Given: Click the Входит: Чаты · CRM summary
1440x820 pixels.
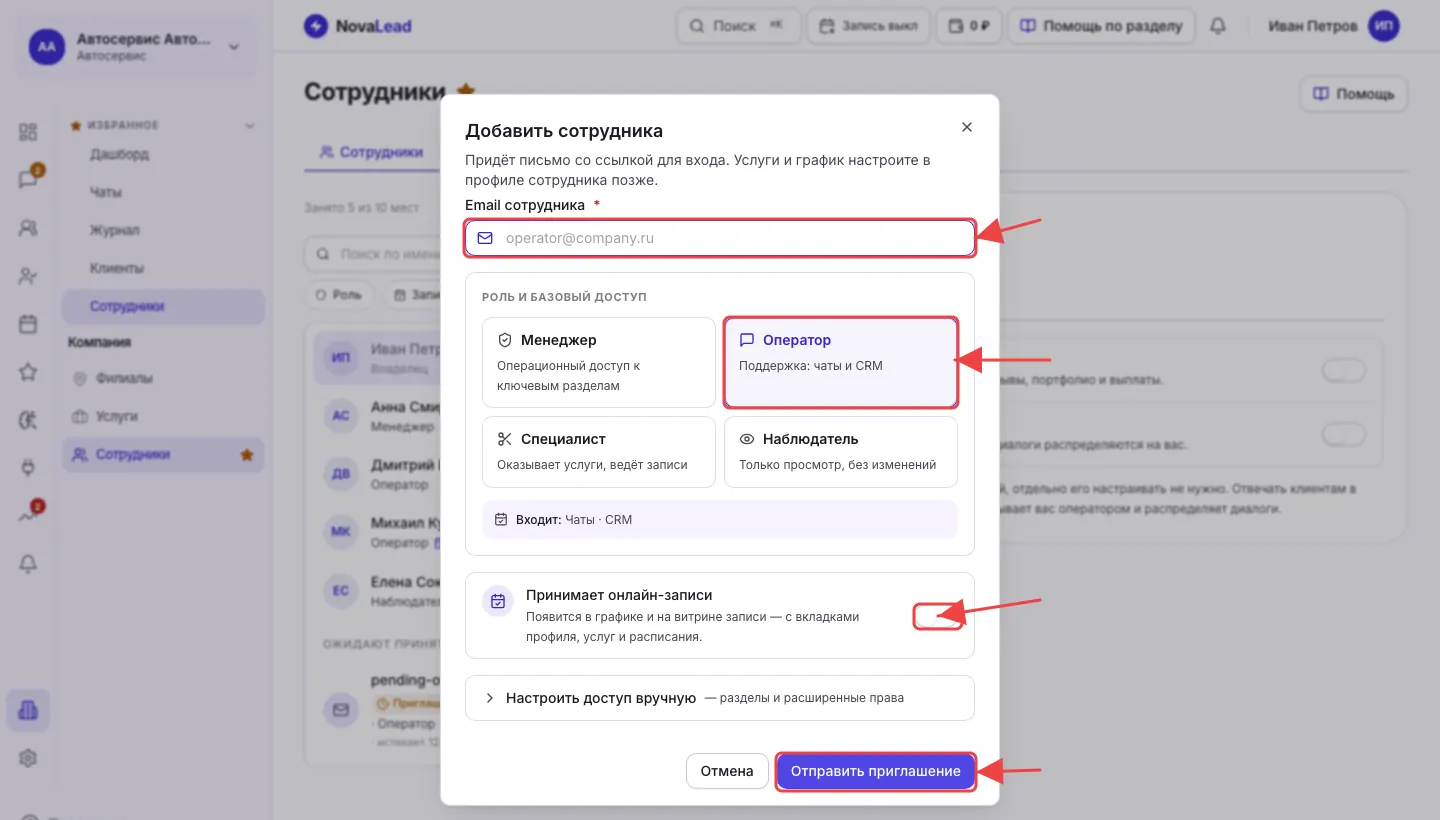Looking at the screenshot, I should tap(720, 520).
